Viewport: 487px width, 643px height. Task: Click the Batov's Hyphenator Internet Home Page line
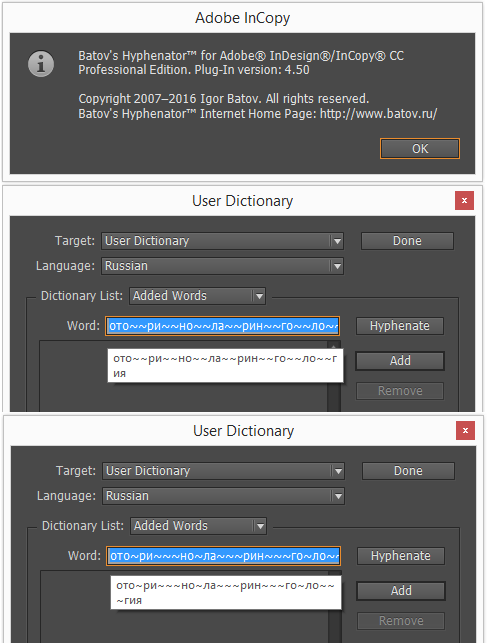[257, 114]
